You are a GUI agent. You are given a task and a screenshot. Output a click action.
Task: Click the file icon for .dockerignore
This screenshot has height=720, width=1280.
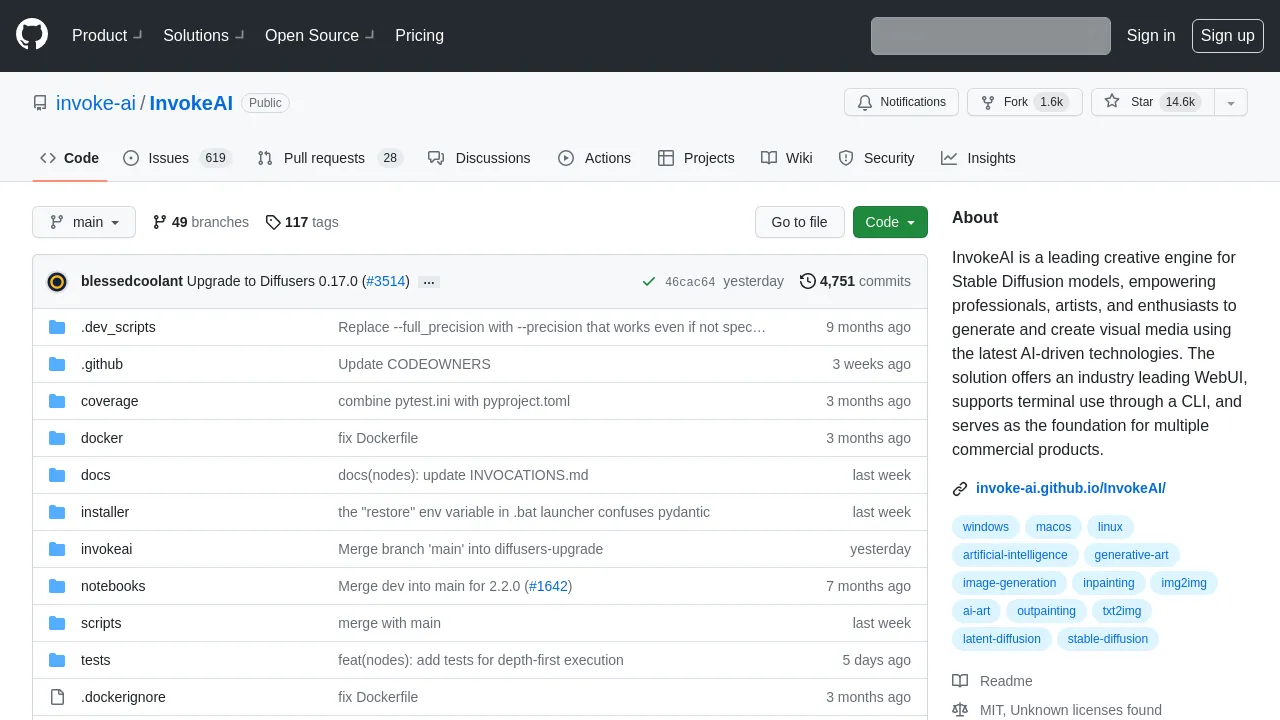click(x=57, y=697)
